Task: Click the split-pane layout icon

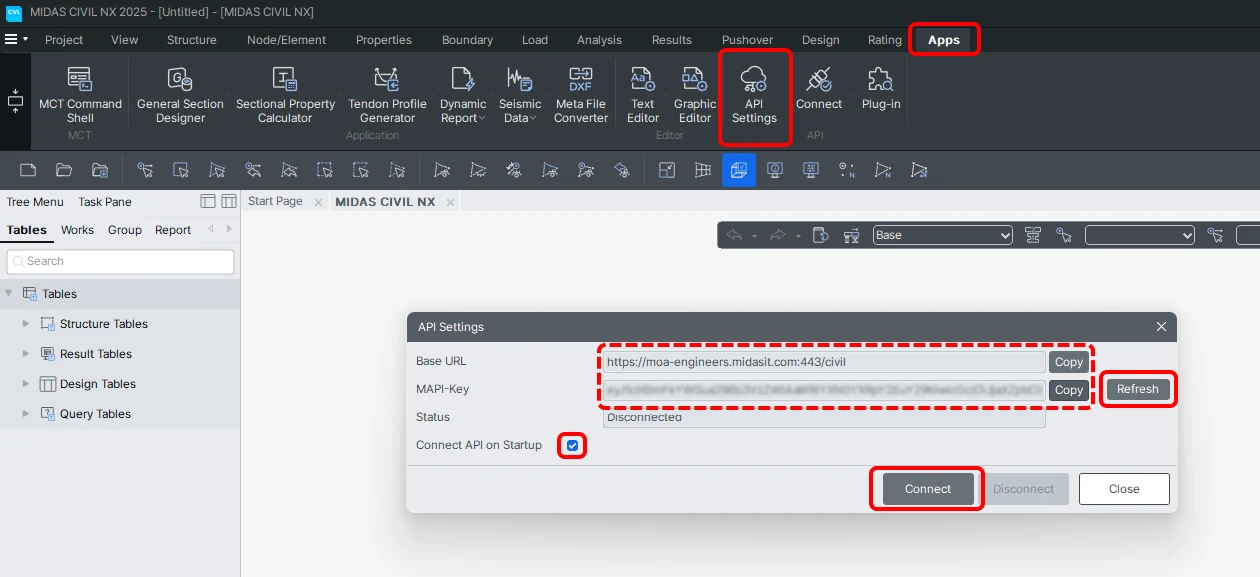Action: click(x=229, y=201)
